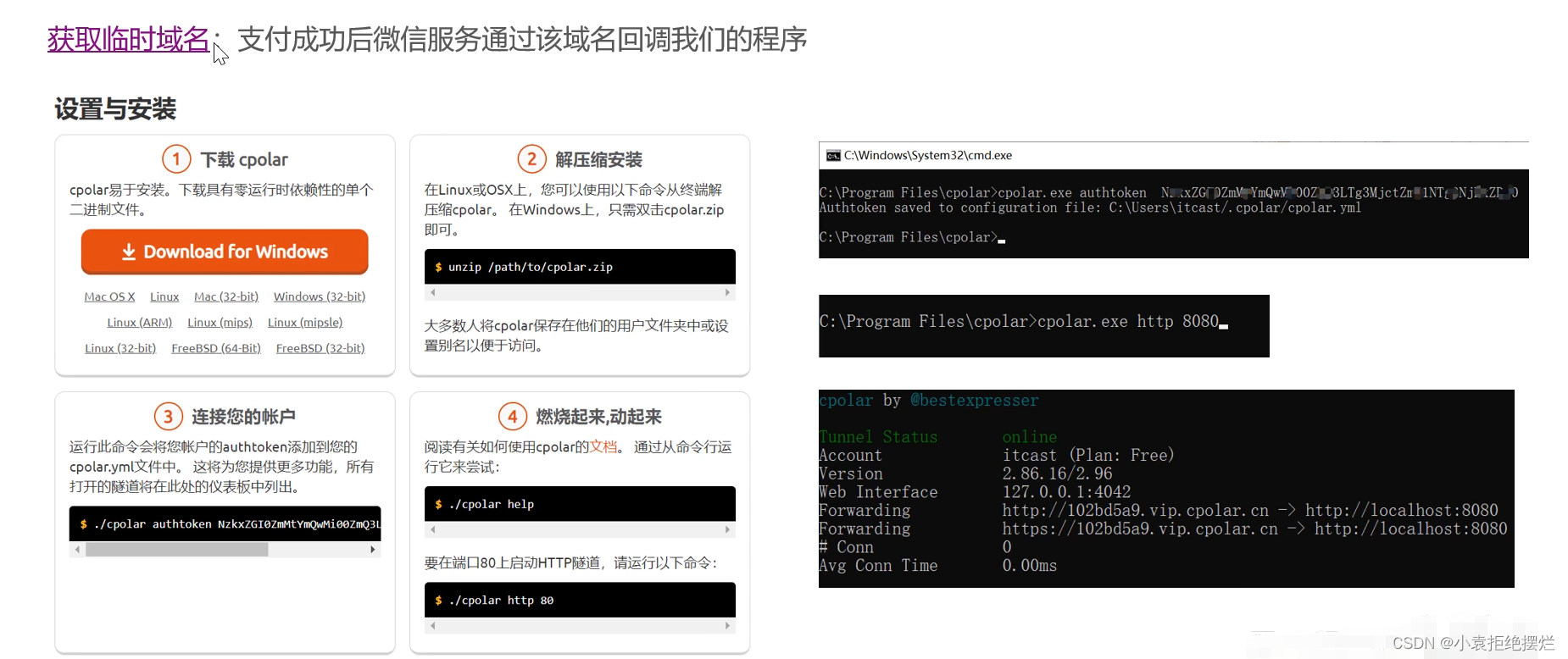This screenshot has width=1568, height=659.
Task: Click right scroll arrow under cpolar http 80
Action: (x=727, y=626)
